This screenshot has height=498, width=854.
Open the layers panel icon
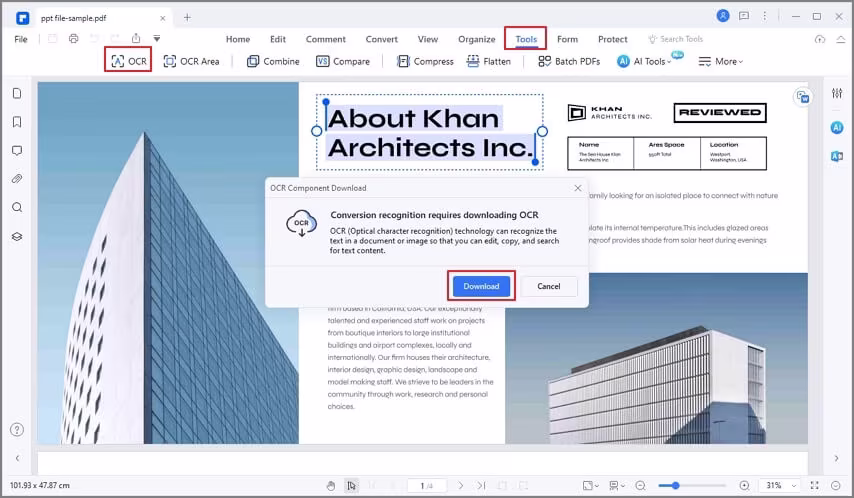point(17,236)
